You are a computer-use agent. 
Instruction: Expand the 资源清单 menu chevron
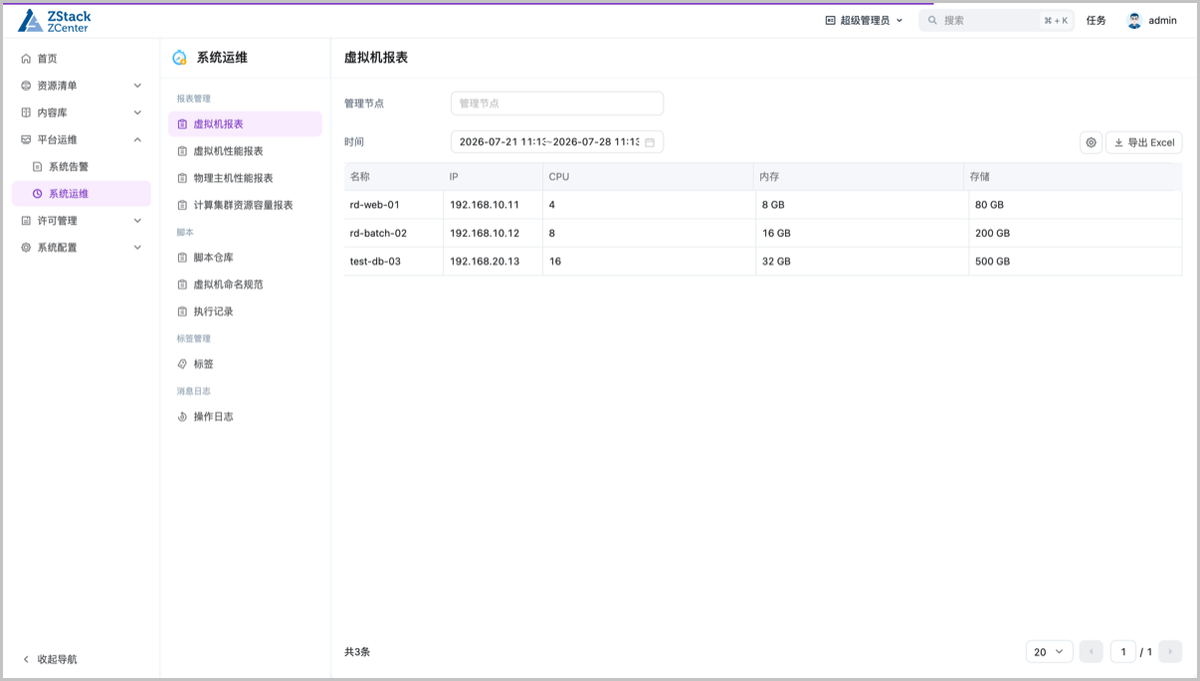click(x=138, y=86)
